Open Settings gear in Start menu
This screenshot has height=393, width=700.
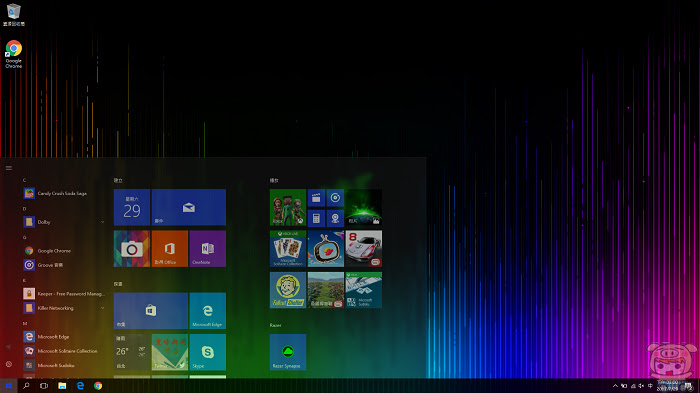[8, 364]
